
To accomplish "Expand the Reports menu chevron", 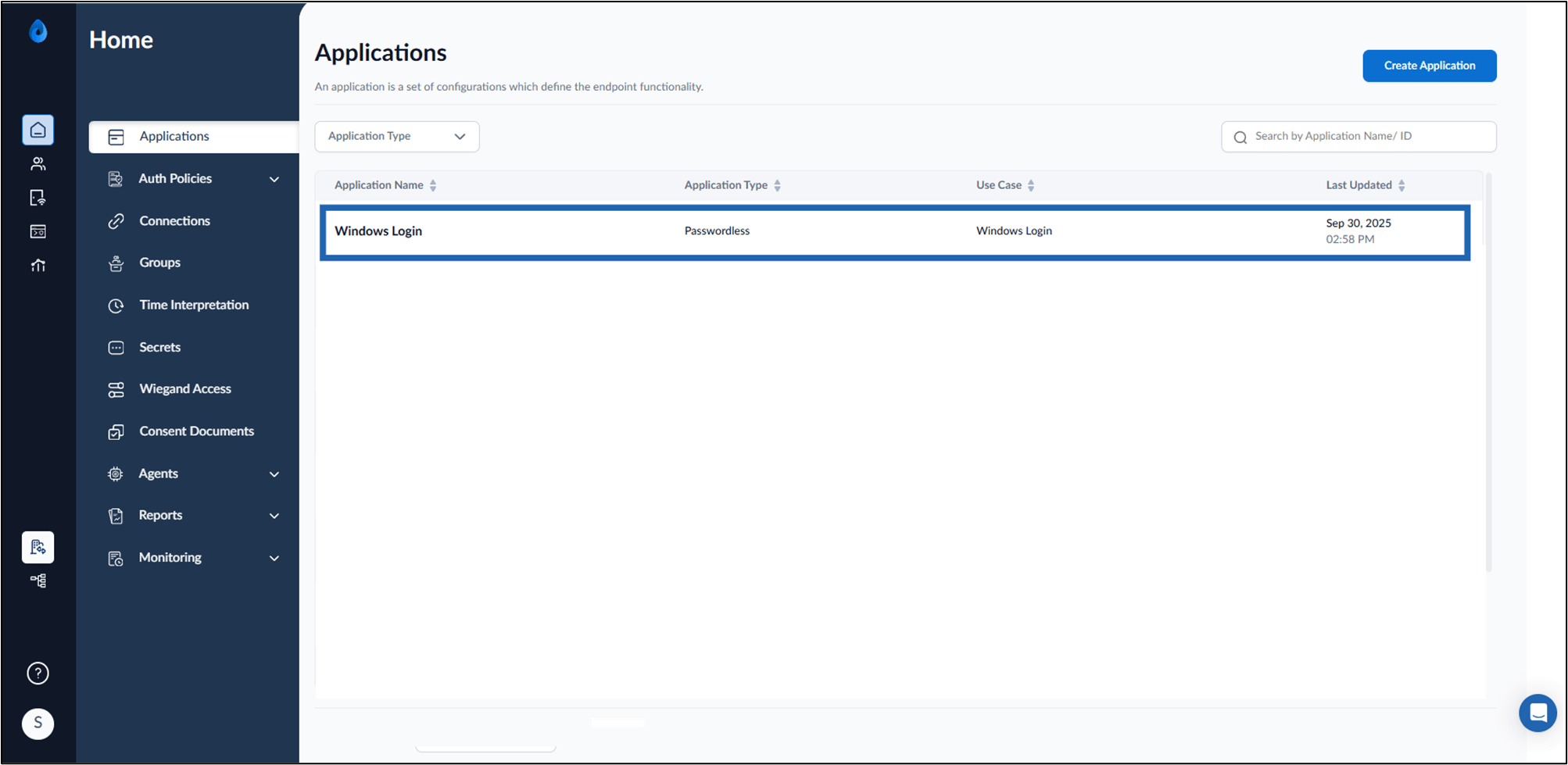I will pyautogui.click(x=274, y=516).
